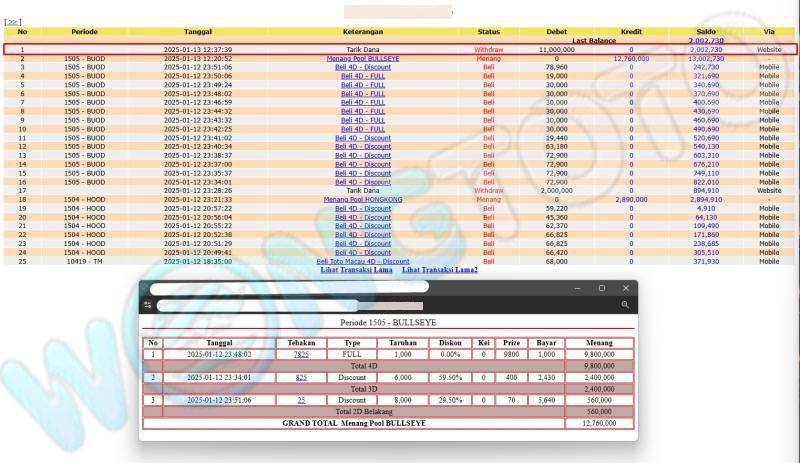This screenshot has width=800, height=463.
Task: Open the Menang Pool HONGKONG link
Action: click(x=362, y=199)
